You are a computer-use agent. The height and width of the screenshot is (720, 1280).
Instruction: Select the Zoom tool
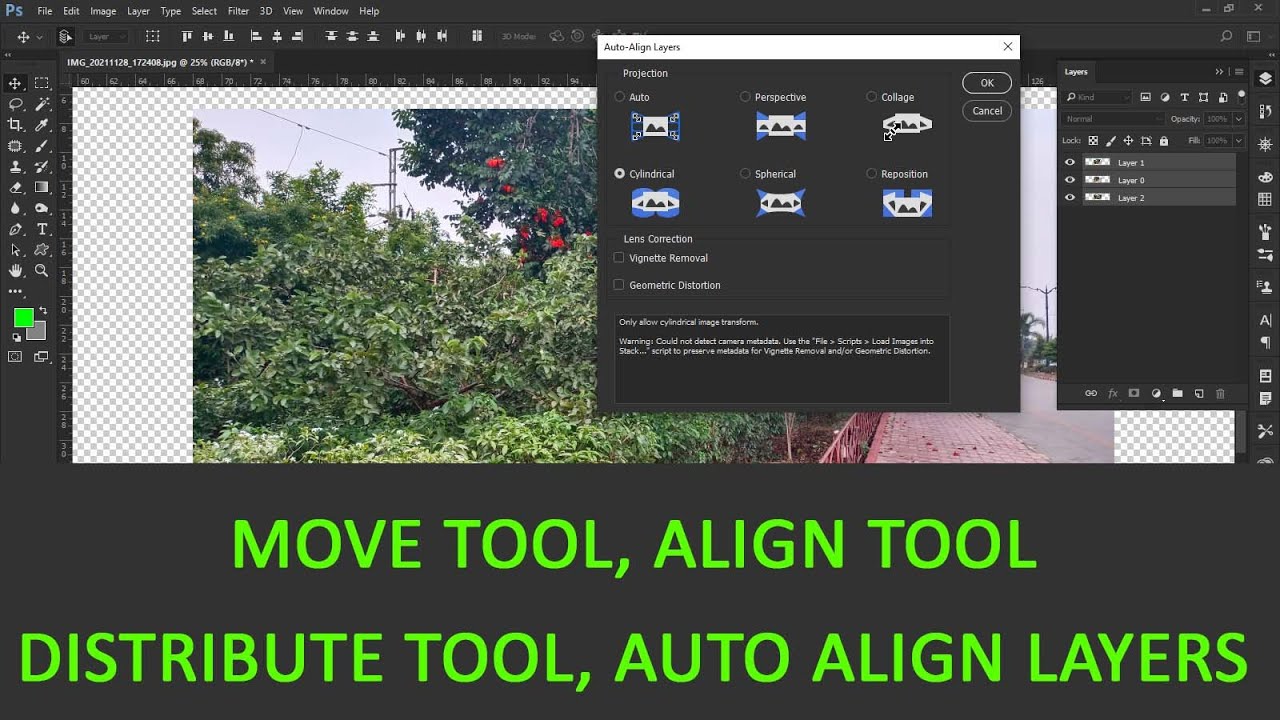(42, 270)
